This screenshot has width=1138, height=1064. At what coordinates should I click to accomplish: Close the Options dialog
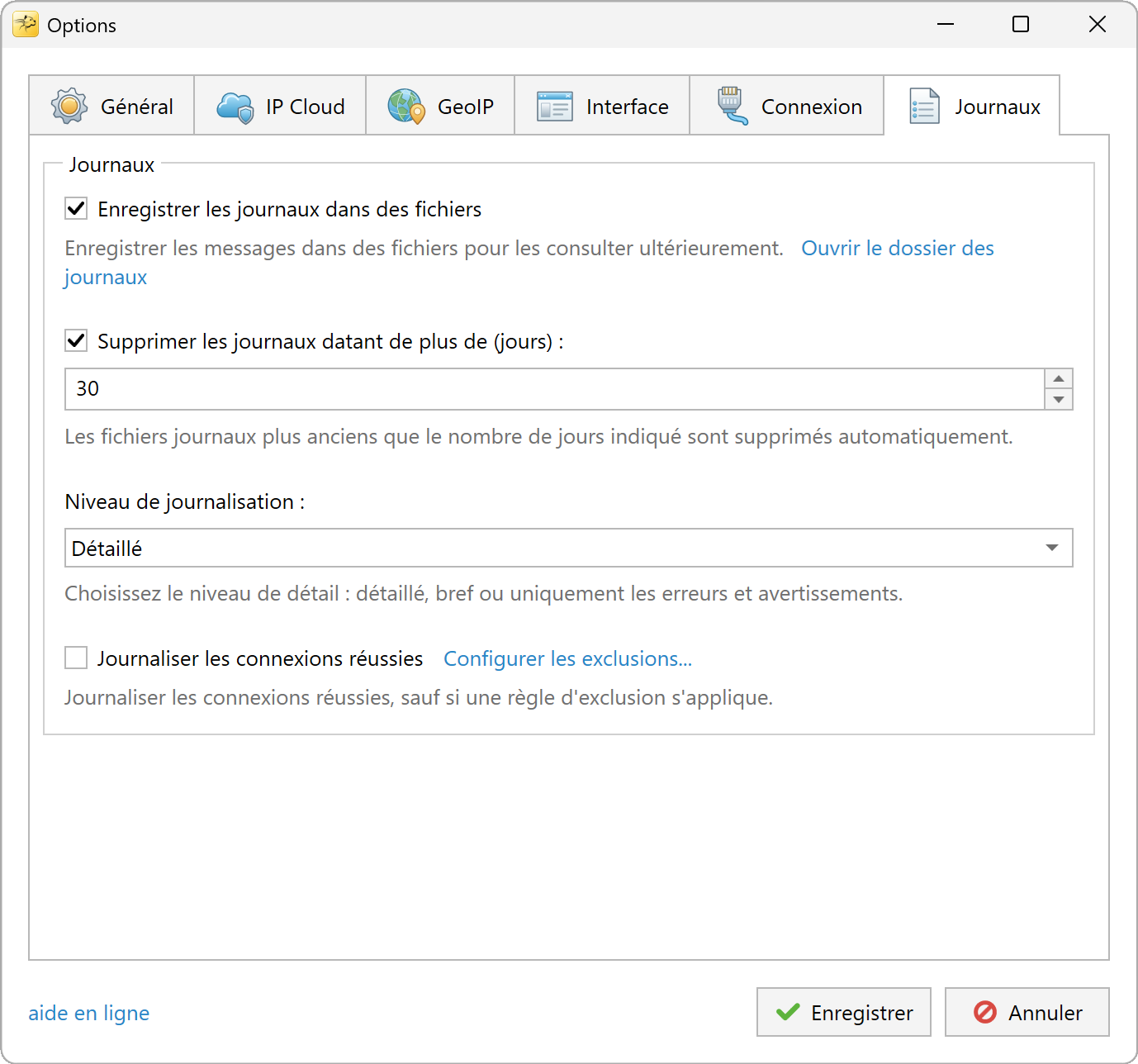[x=1097, y=25]
